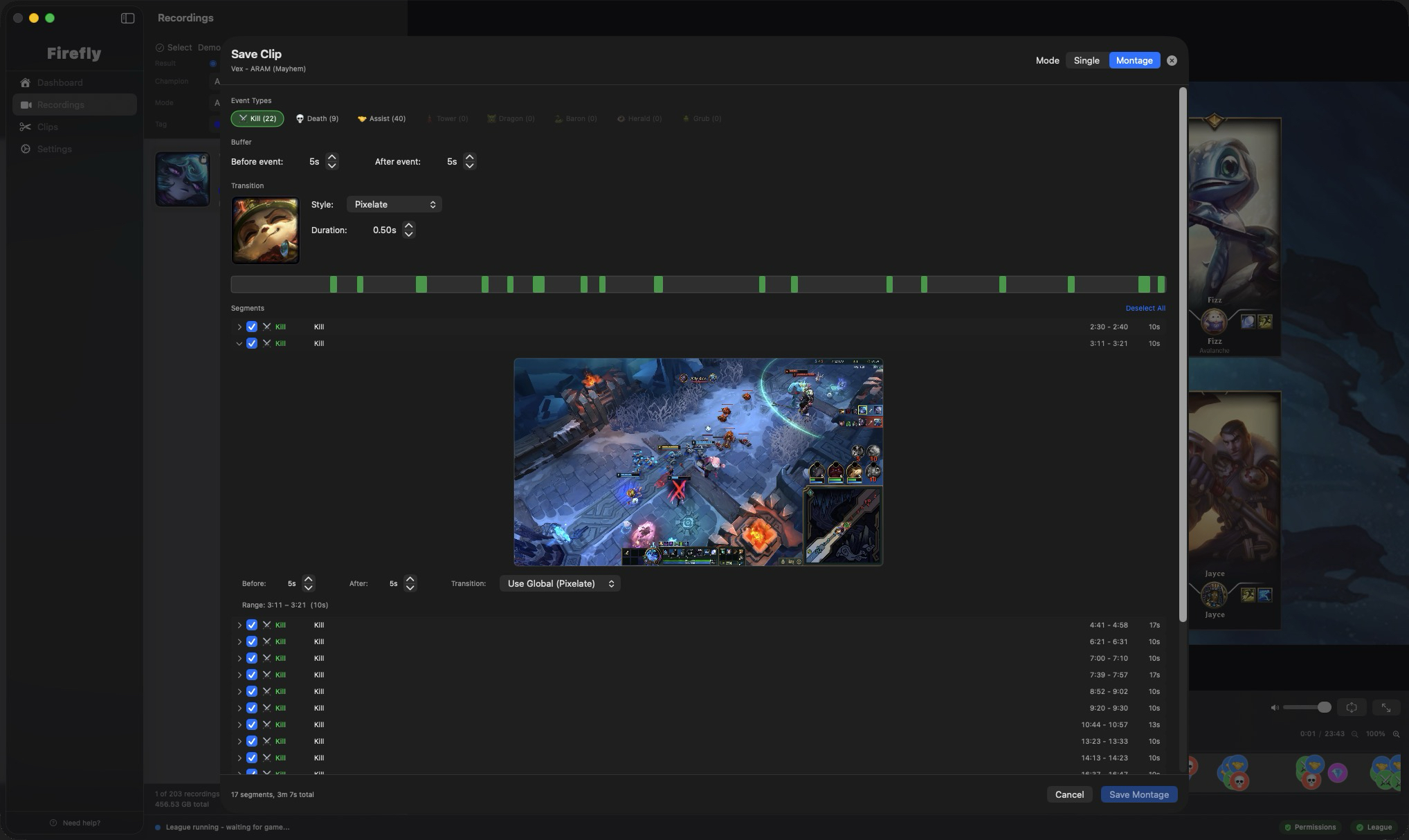Click the Need help? link

[75, 823]
